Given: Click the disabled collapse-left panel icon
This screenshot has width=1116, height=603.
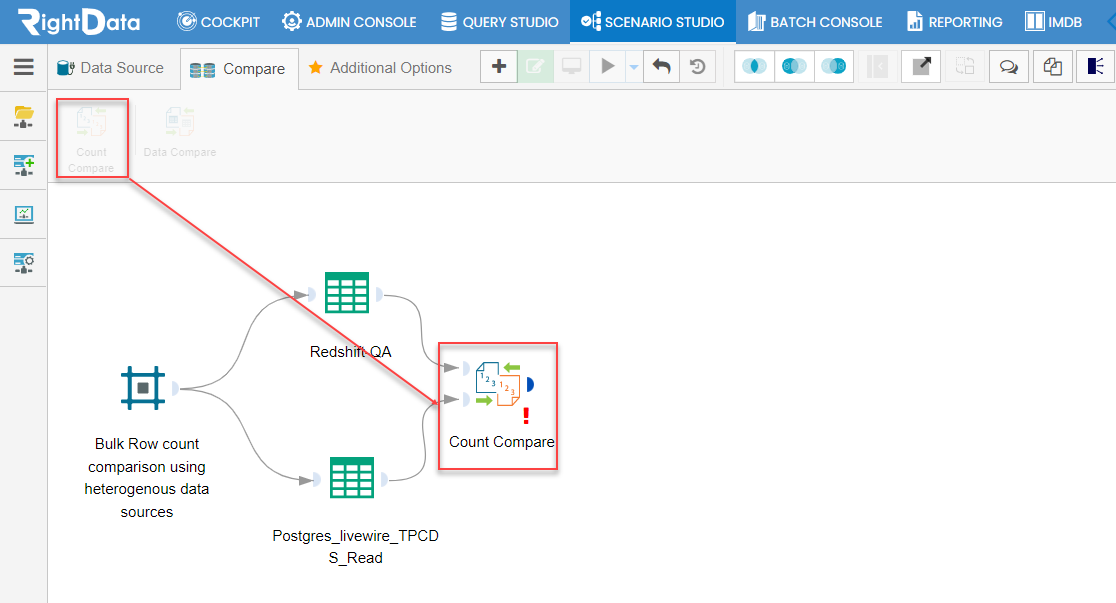Looking at the screenshot, I should coord(878,67).
